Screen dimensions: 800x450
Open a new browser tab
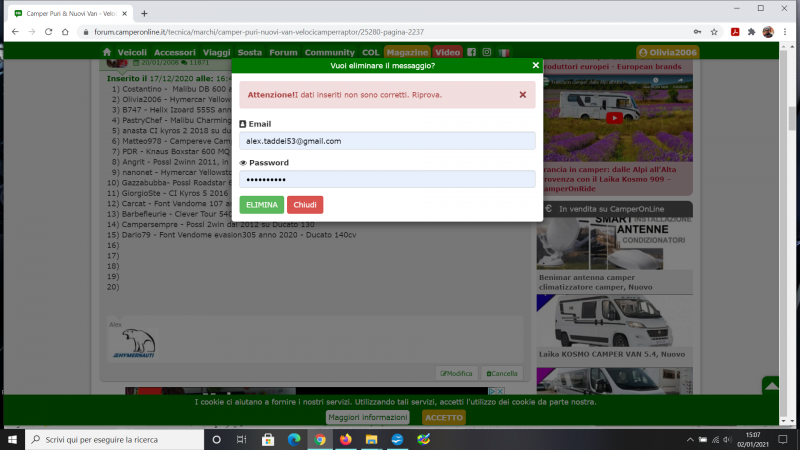point(144,14)
